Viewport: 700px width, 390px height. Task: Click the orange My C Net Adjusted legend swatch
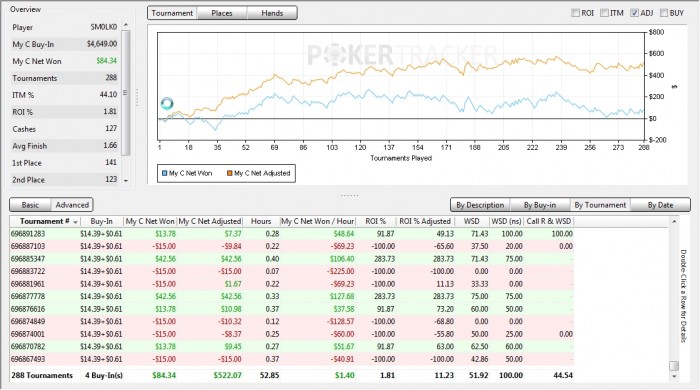(229, 173)
